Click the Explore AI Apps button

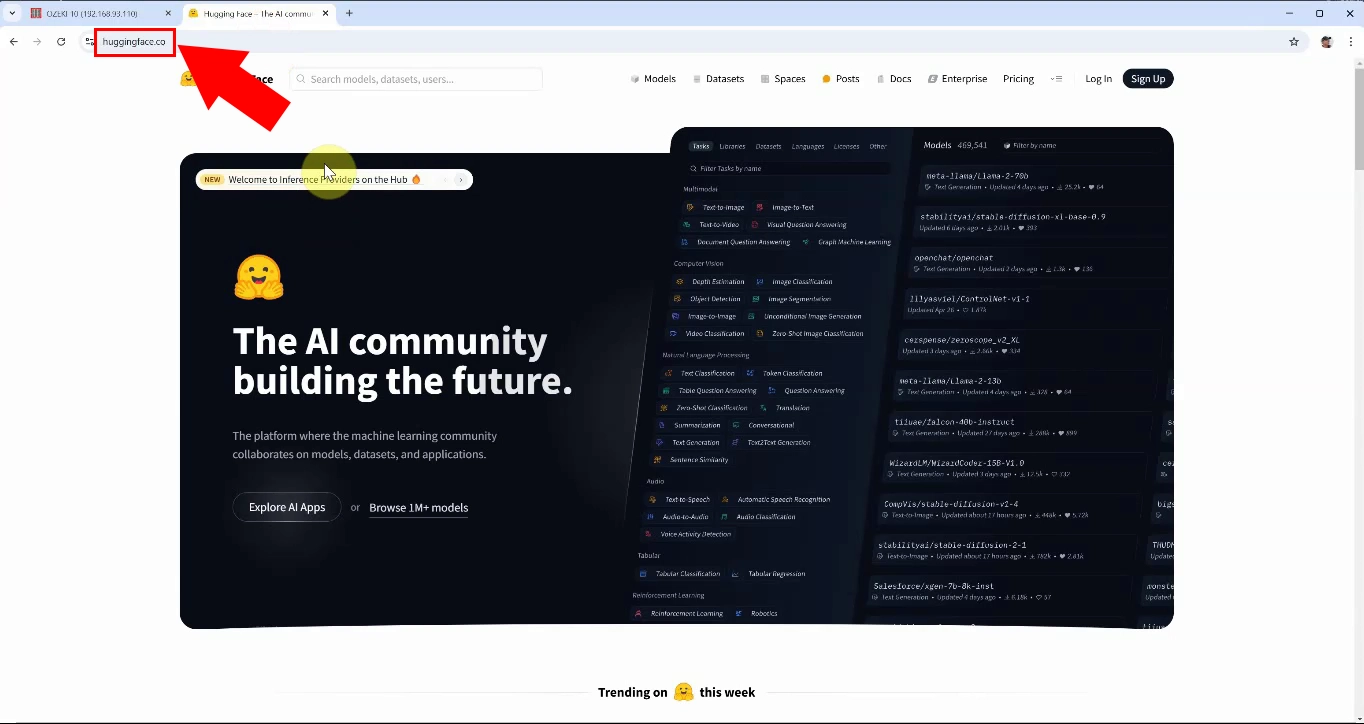pyautogui.click(x=287, y=507)
